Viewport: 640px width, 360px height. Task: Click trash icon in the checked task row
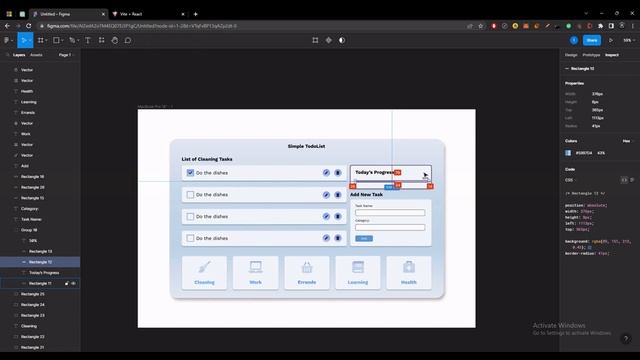pyautogui.click(x=338, y=173)
